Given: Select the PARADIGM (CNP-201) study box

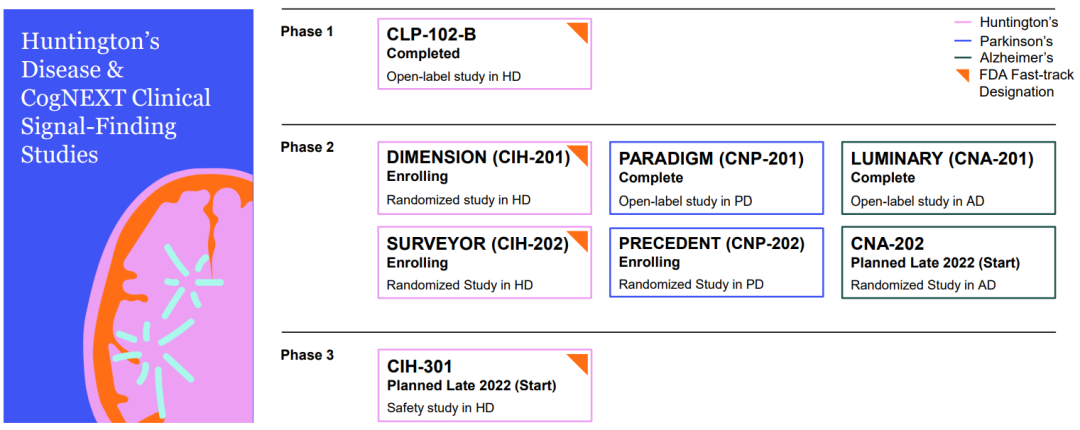Looking at the screenshot, I should click(716, 178).
